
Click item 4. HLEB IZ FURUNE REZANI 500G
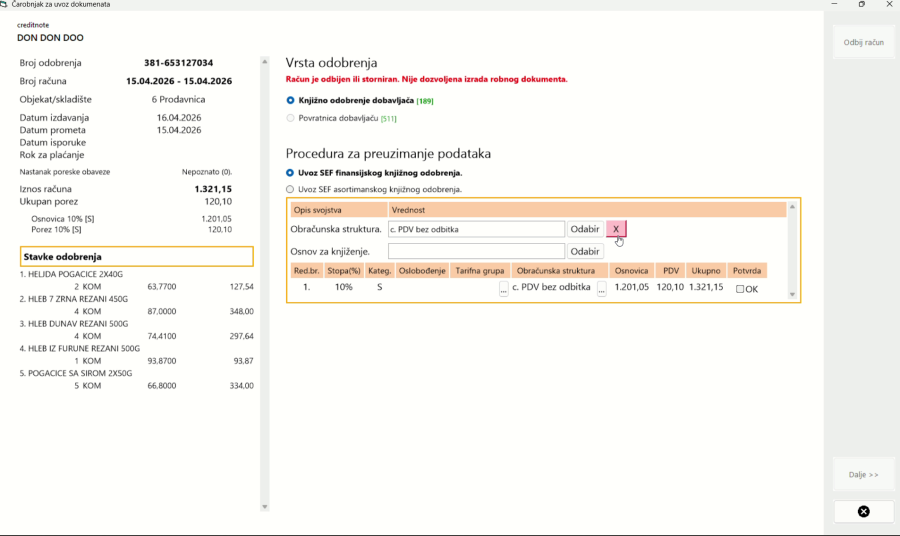pos(80,348)
